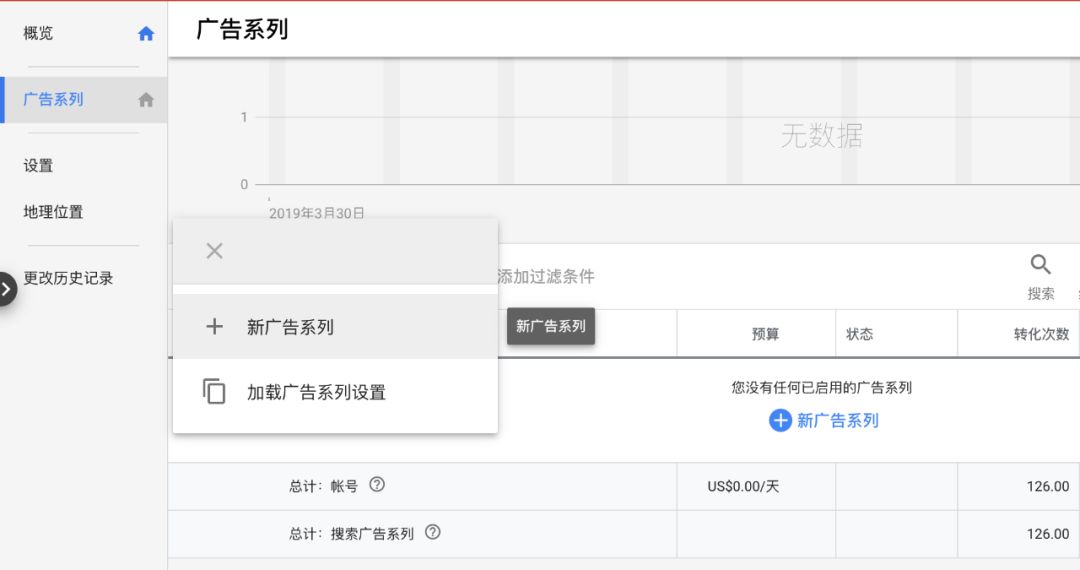Open the search magnifier icon
Image resolution: width=1080 pixels, height=570 pixels.
[x=1040, y=264]
